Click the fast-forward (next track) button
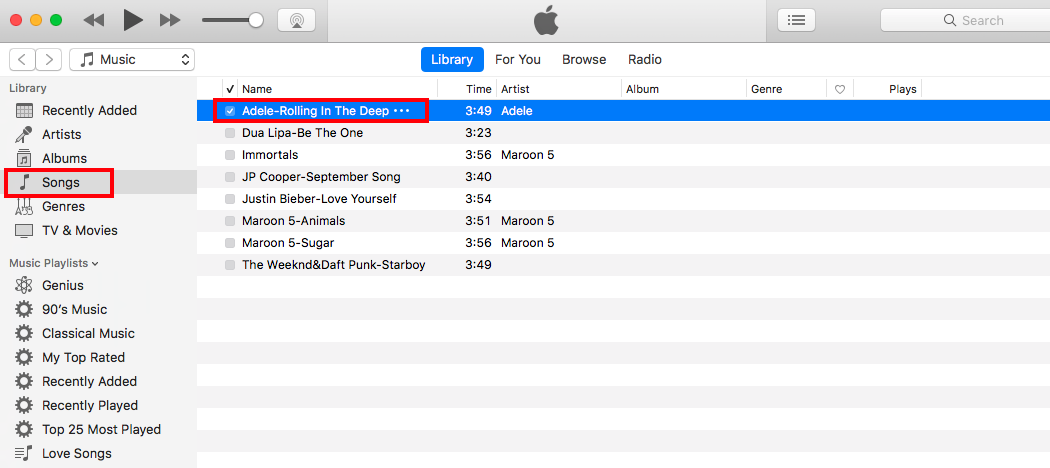Screen dimensions: 1050x468 [171, 21]
